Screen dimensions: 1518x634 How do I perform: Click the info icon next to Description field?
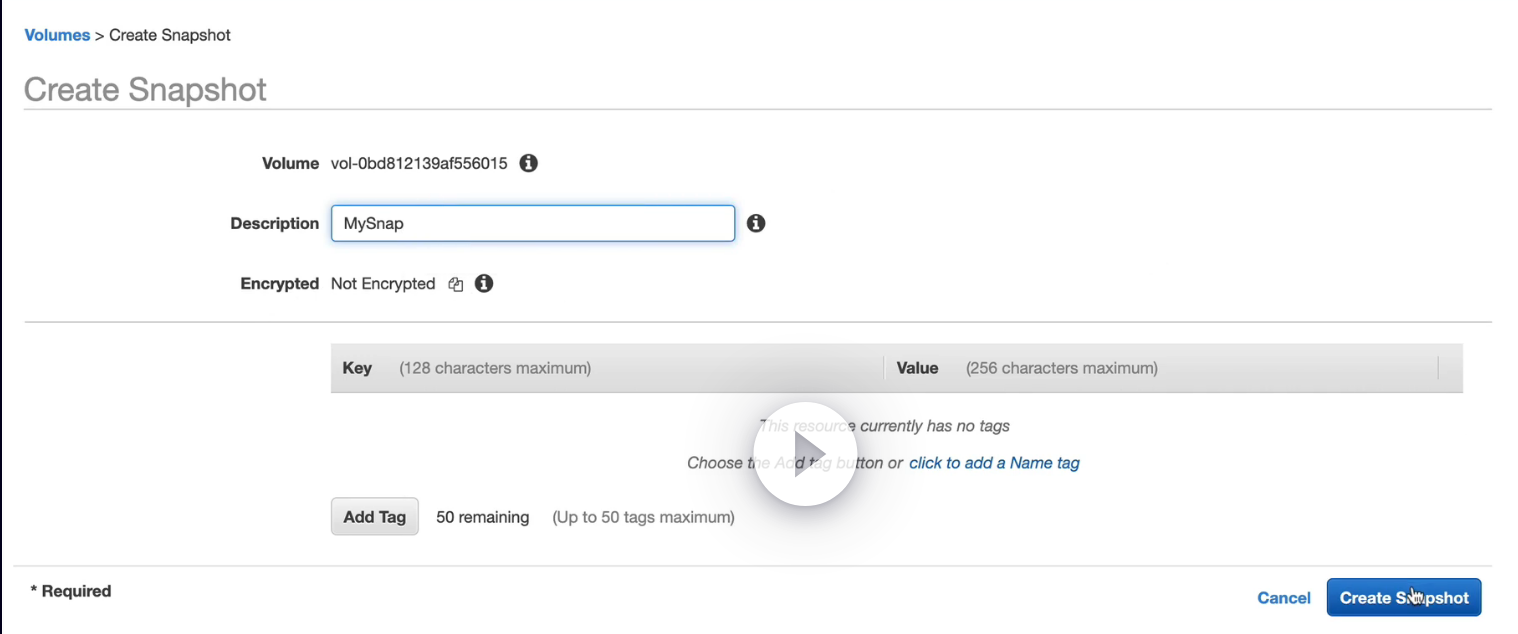pyautogui.click(x=756, y=223)
